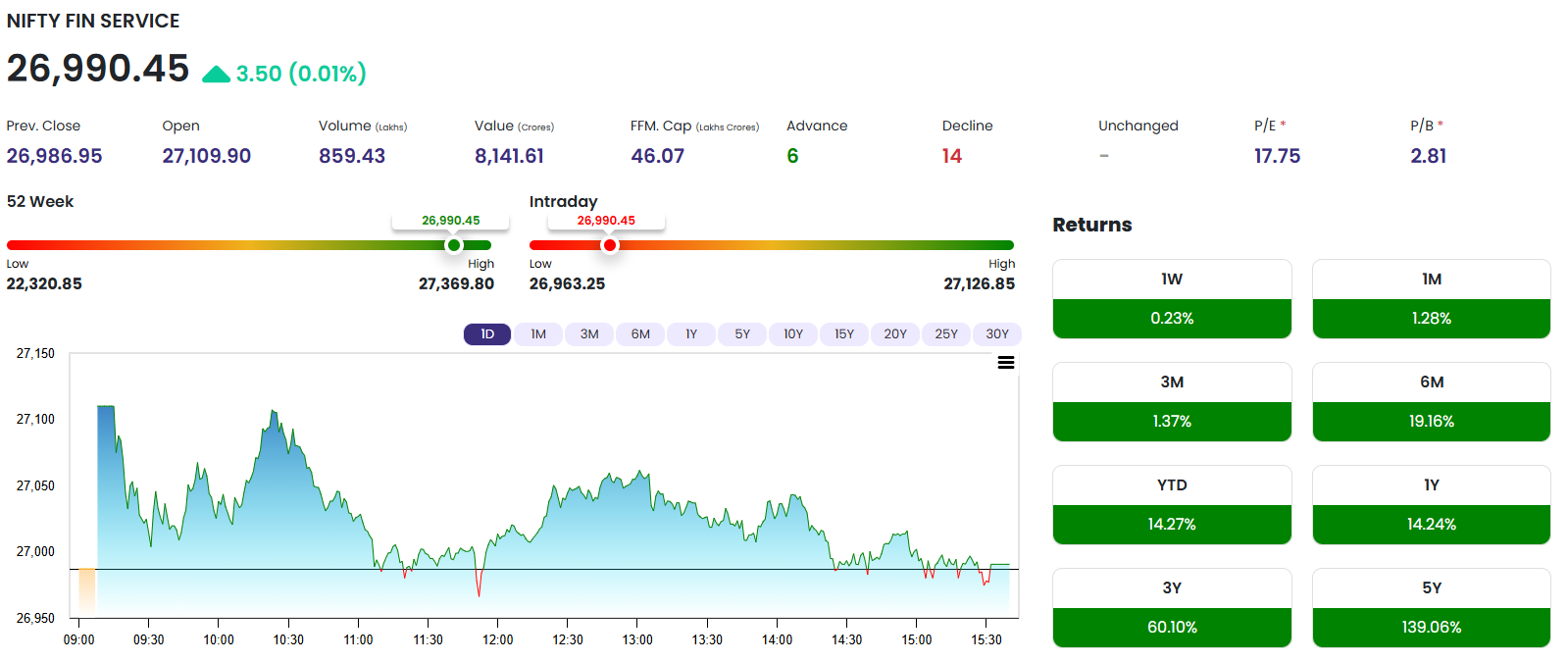The height and width of the screenshot is (662, 1568).
Task: Click Decline count 14
Action: pyautogui.click(x=952, y=156)
